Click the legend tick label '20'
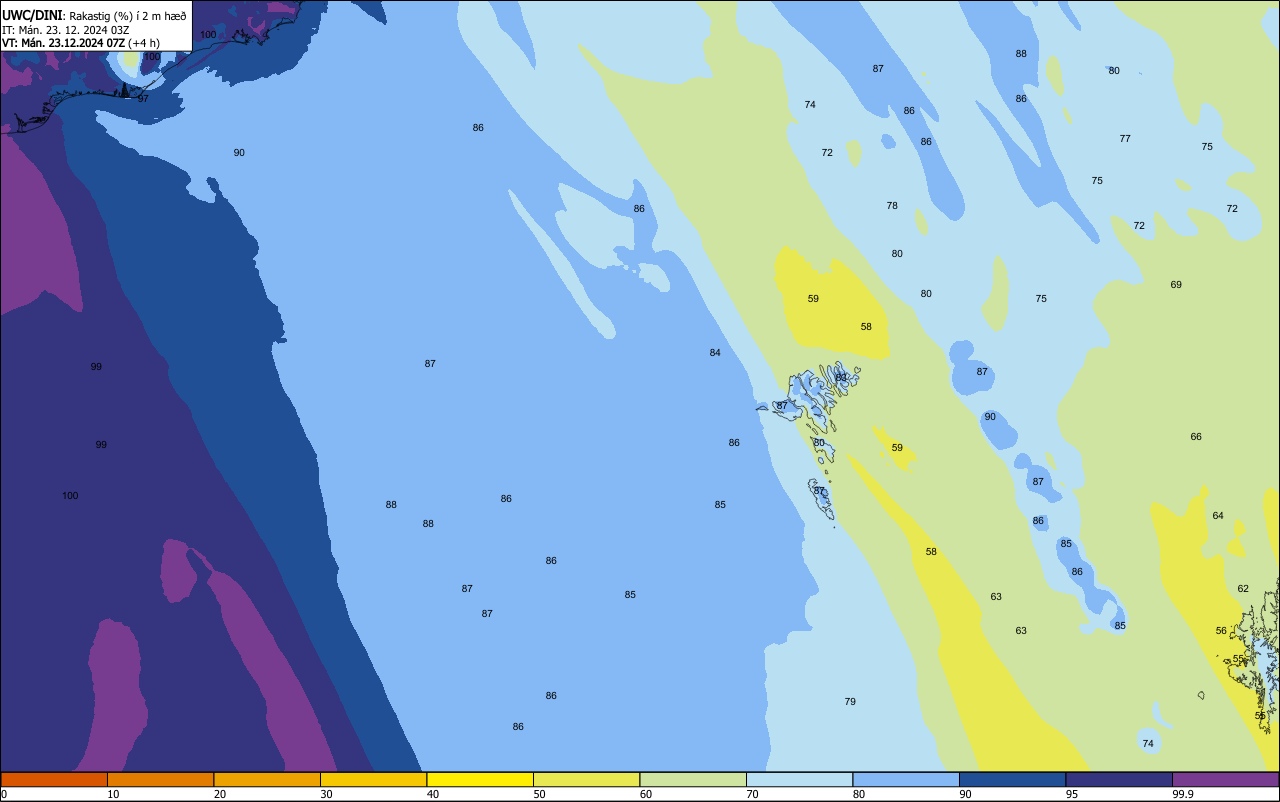The image size is (1280, 802). [220, 794]
